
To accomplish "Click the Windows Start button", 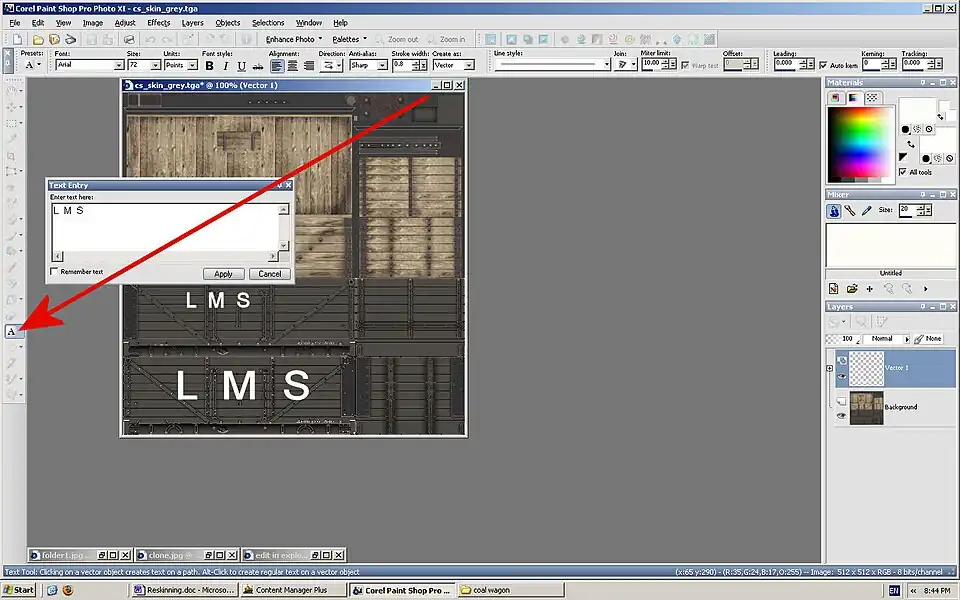I will pos(19,590).
